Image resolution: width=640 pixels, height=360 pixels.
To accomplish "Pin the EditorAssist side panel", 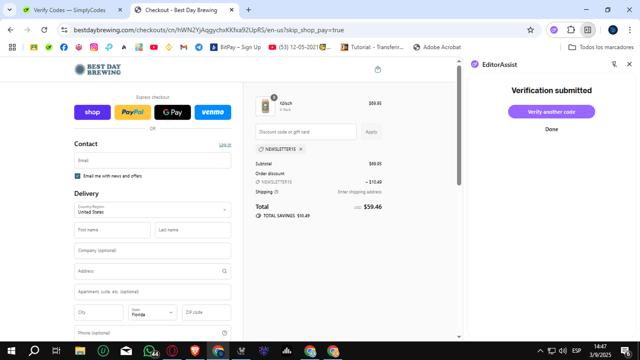I will [x=614, y=64].
